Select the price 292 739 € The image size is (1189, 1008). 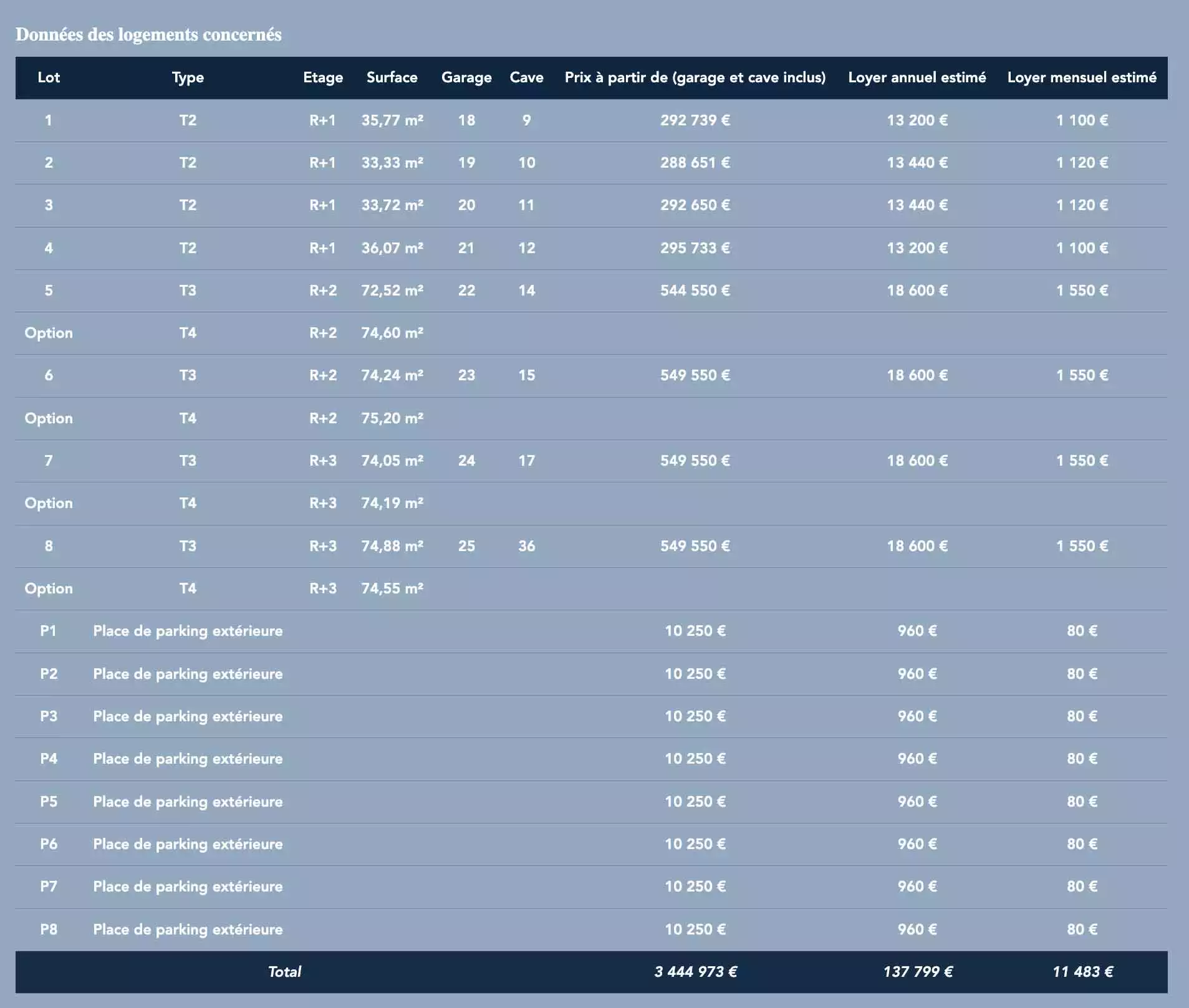tap(695, 120)
